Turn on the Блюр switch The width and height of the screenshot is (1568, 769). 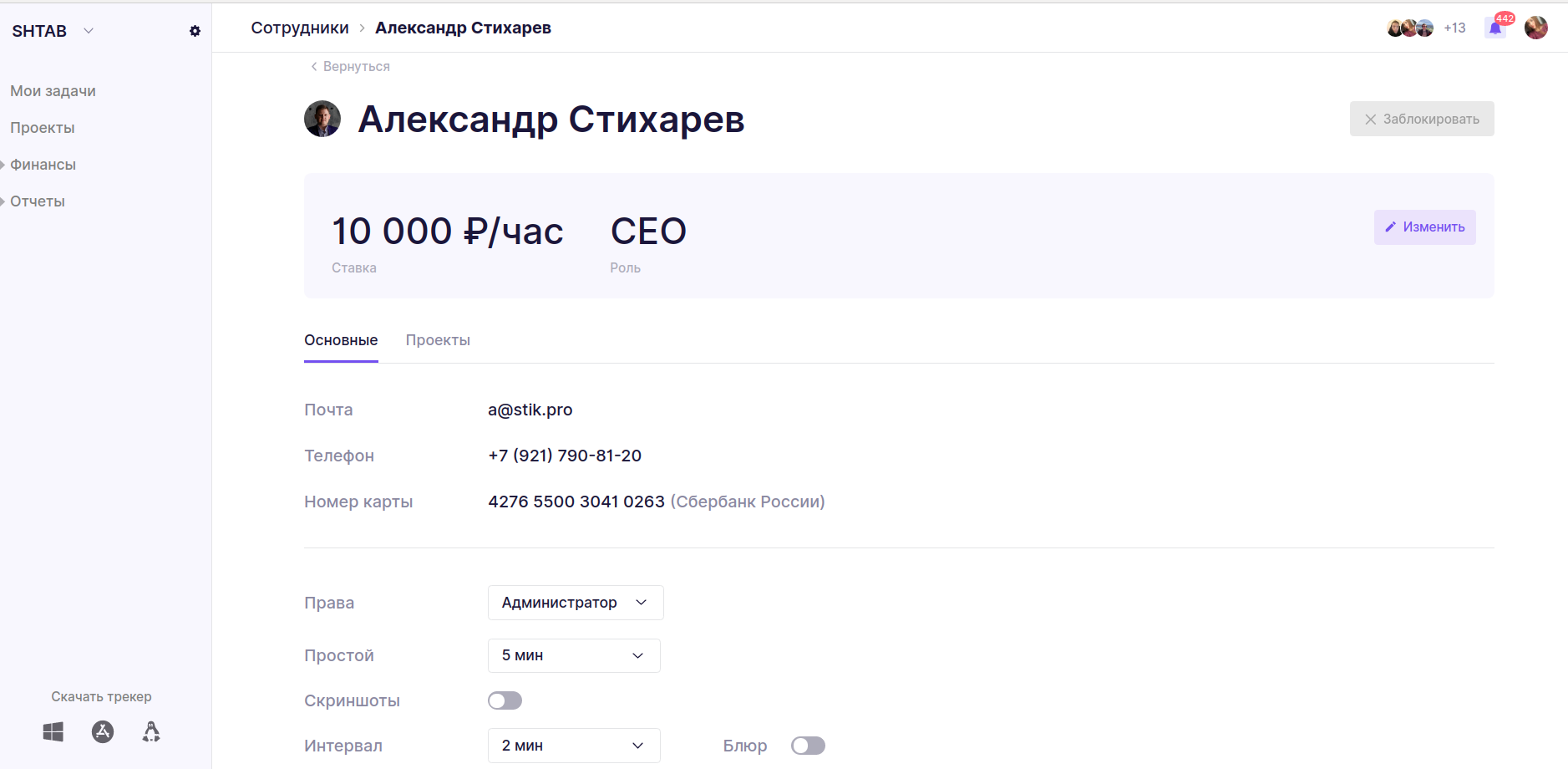pyautogui.click(x=808, y=746)
